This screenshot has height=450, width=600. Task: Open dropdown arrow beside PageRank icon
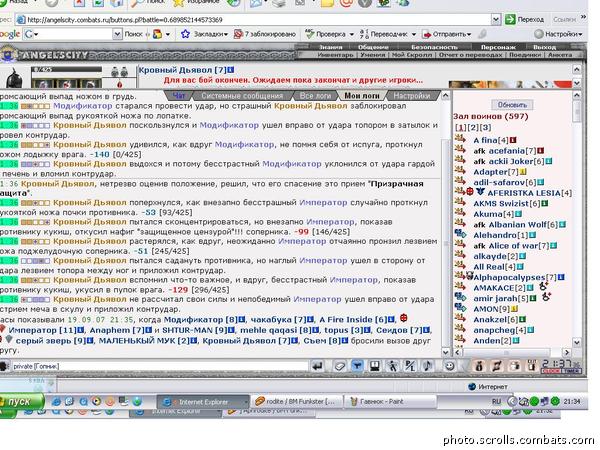168,34
